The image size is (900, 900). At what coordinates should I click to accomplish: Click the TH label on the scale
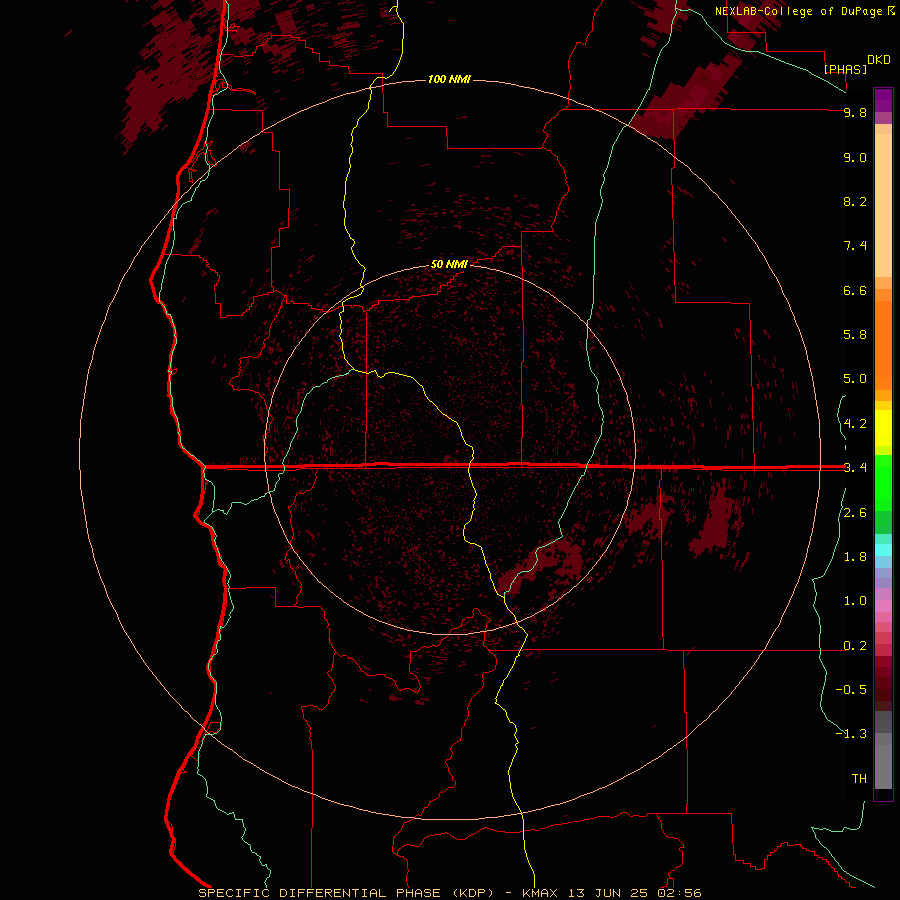[859, 779]
